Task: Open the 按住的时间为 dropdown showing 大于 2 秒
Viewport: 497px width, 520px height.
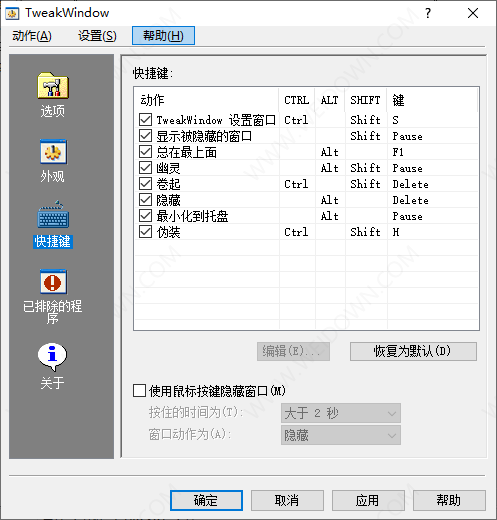Action: tap(341, 413)
